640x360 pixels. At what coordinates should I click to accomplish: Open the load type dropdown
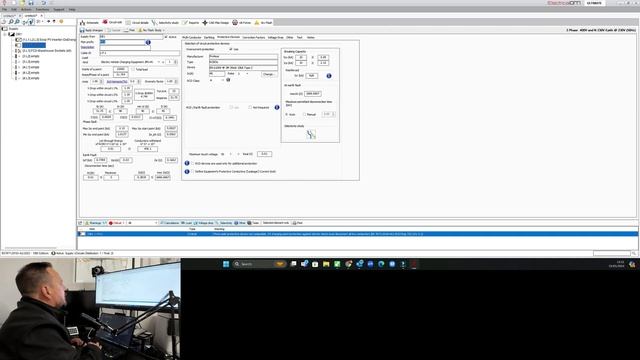click(x=159, y=62)
